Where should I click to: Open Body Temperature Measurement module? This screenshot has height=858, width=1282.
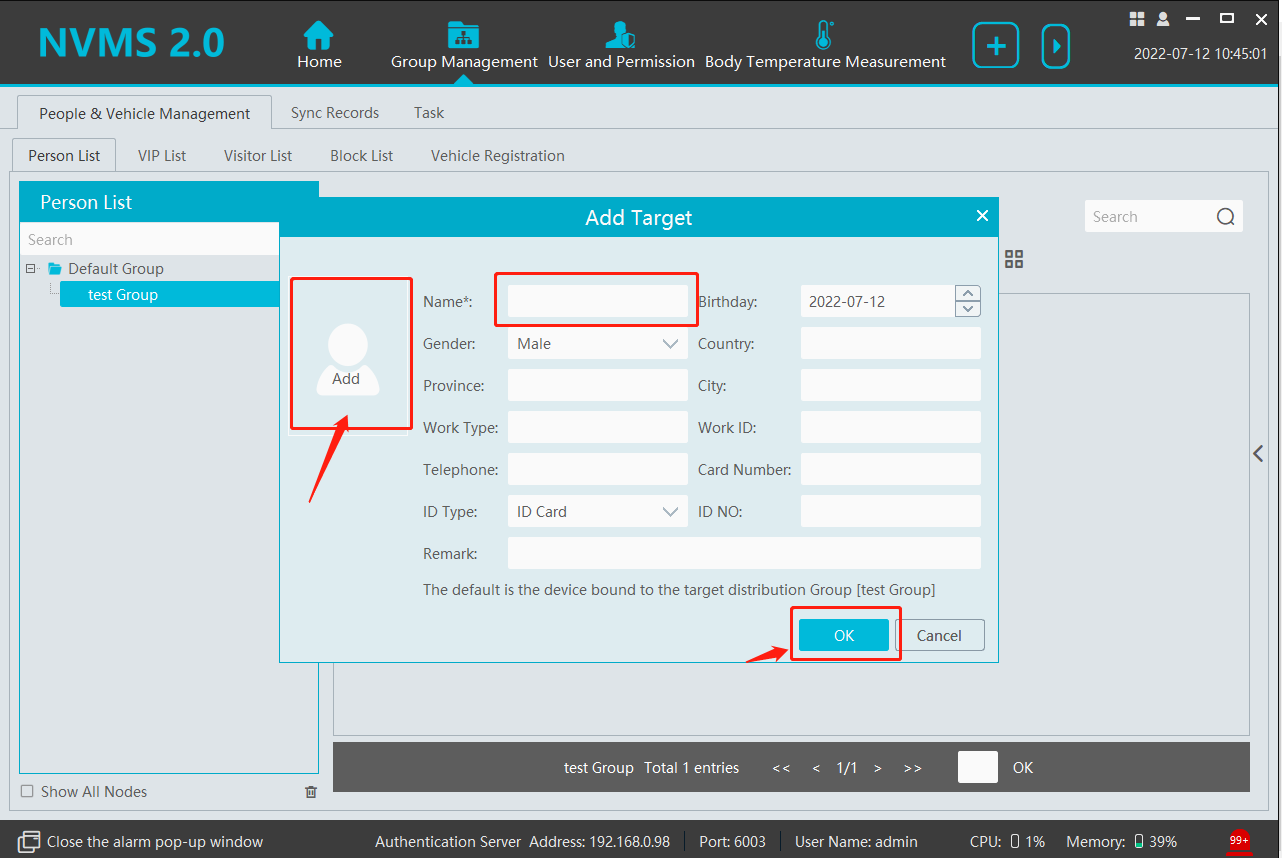(825, 46)
